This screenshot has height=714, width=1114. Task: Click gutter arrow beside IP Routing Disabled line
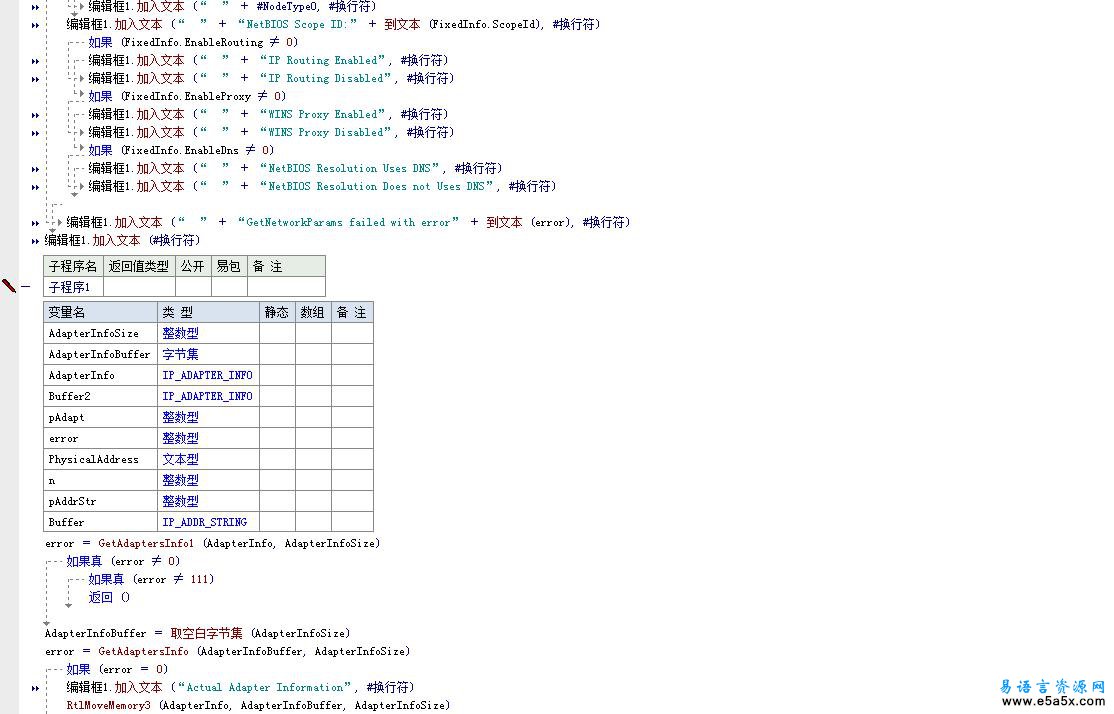click(x=36, y=79)
